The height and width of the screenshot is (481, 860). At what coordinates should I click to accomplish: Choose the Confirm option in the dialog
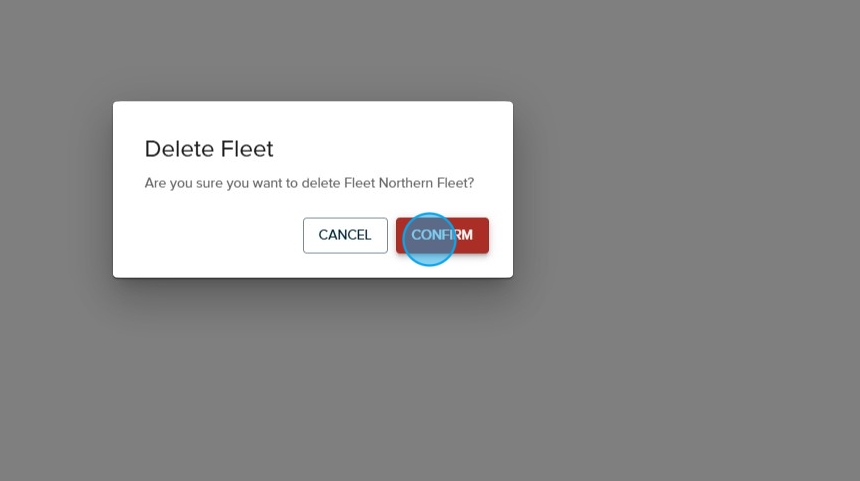click(442, 235)
